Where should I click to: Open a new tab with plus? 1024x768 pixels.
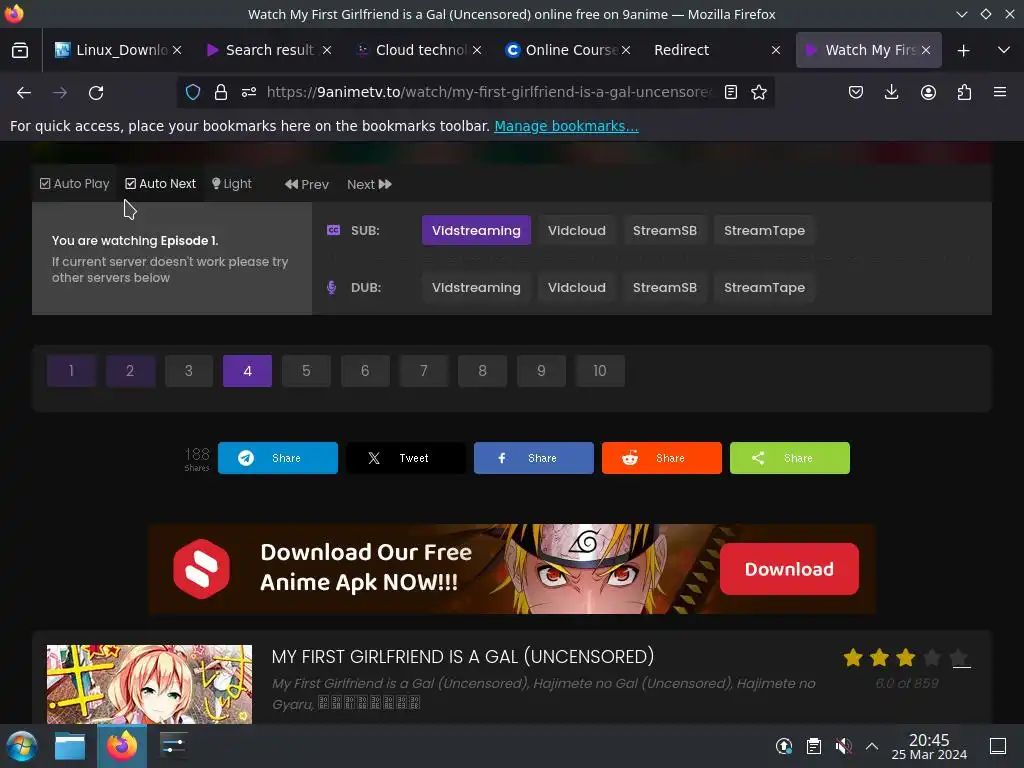click(963, 50)
